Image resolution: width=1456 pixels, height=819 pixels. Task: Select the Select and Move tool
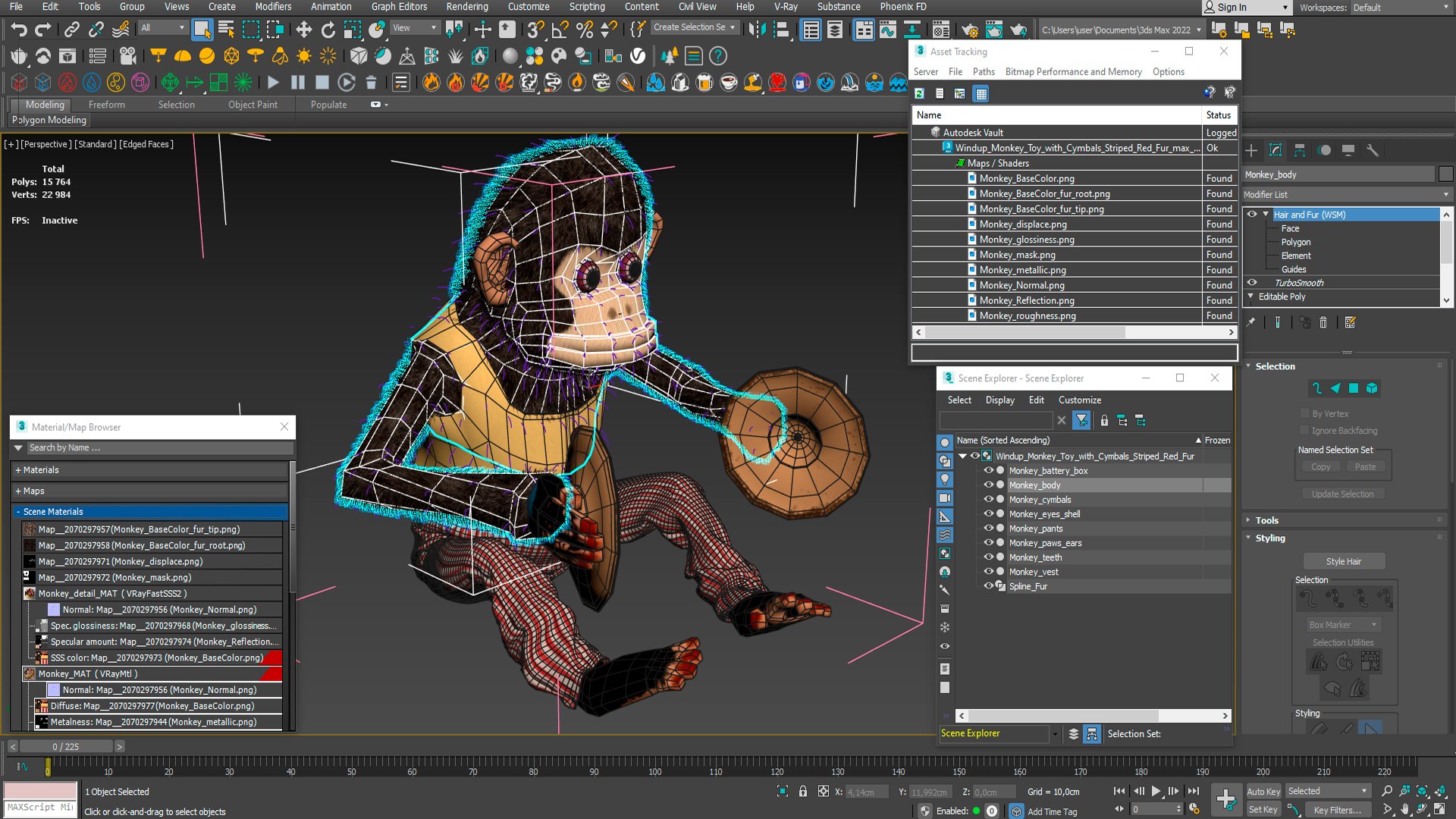coord(303,30)
